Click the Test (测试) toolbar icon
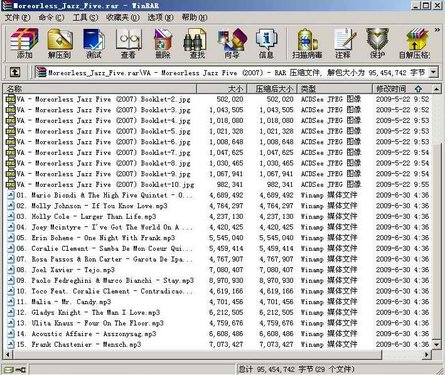This screenshot has height=375, width=445. pos(94,43)
